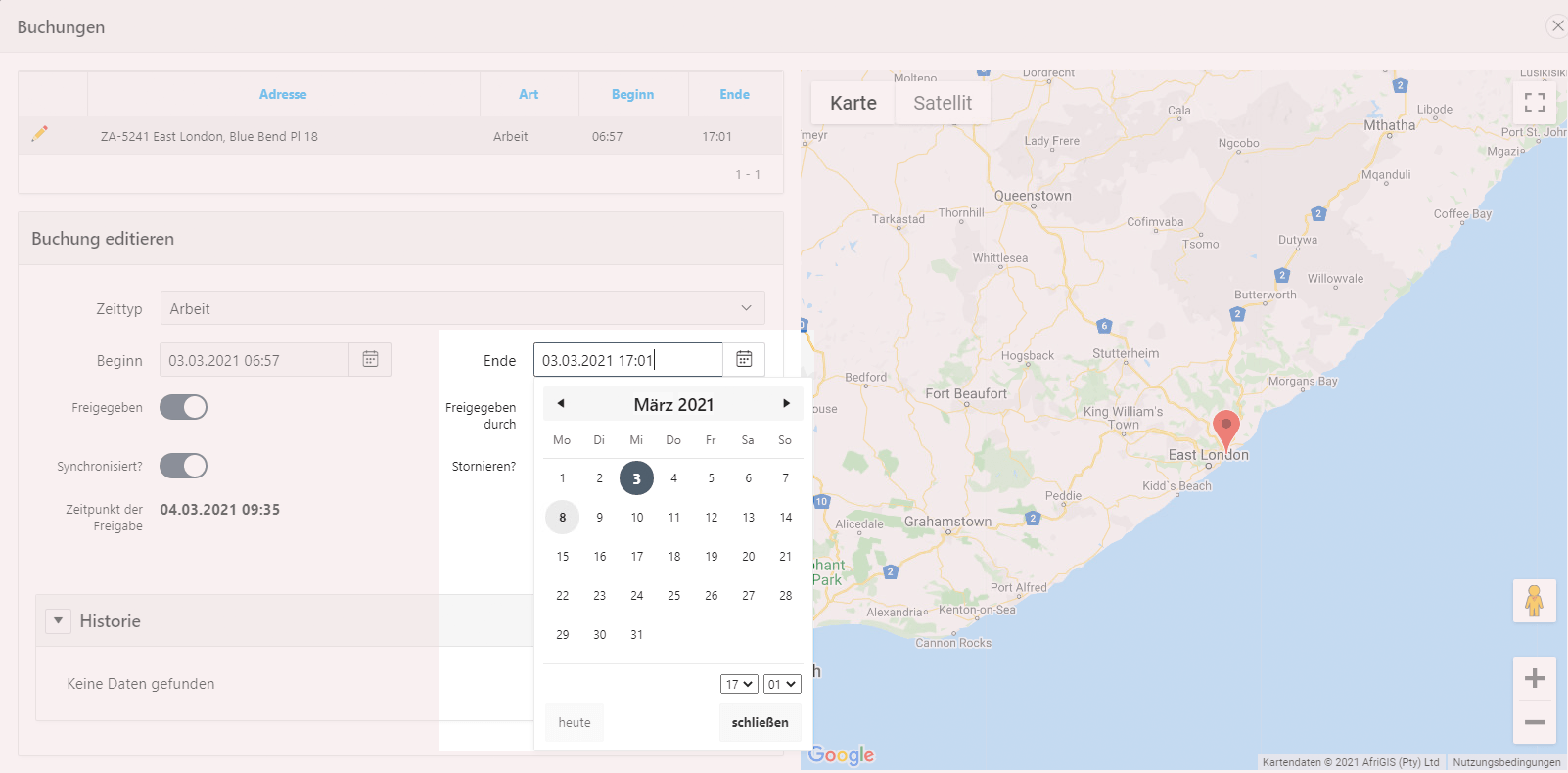Click the Street View pegman icon
The height and width of the screenshot is (773, 1568).
[x=1534, y=601]
